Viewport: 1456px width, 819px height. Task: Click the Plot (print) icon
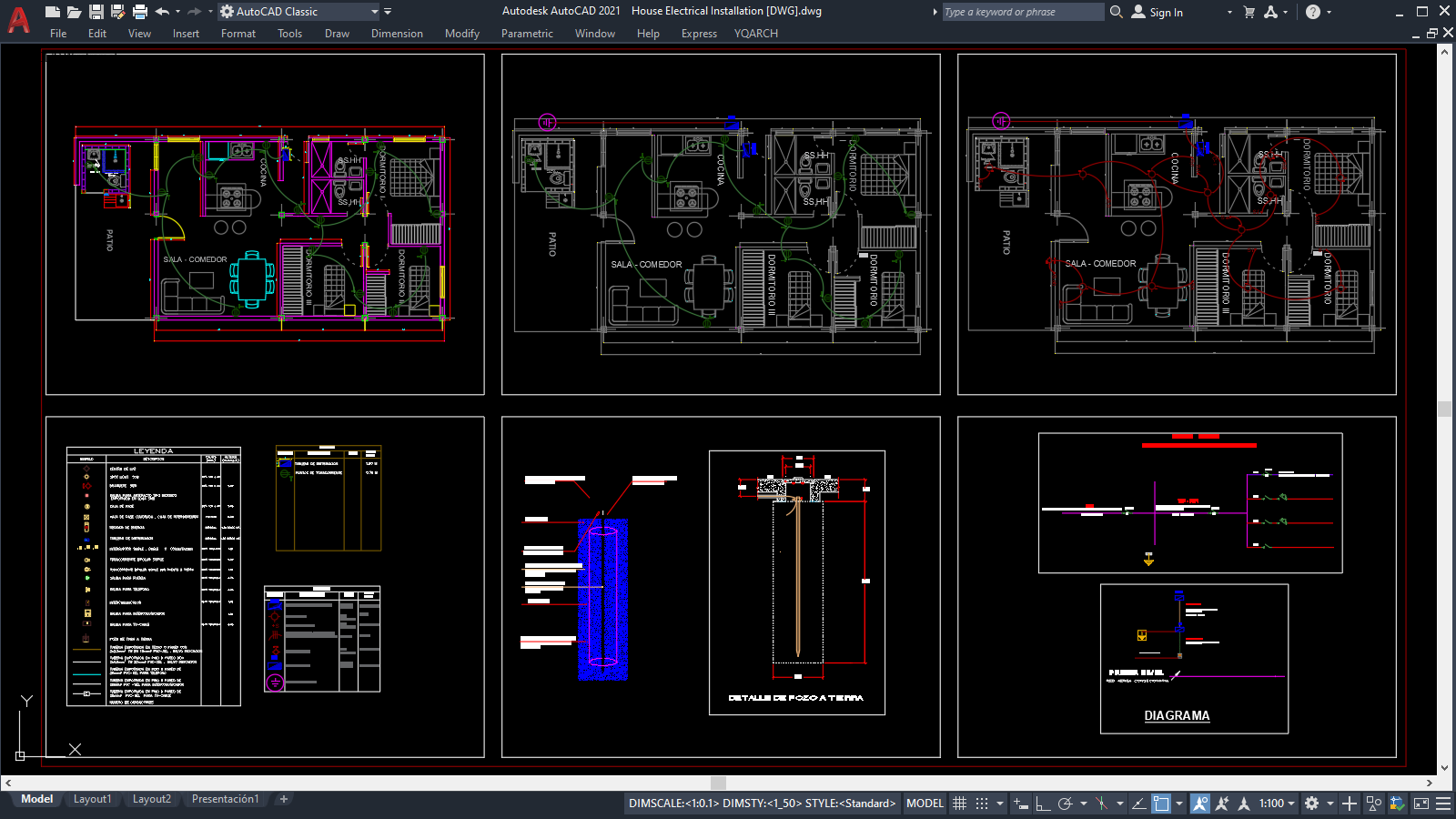(x=138, y=11)
